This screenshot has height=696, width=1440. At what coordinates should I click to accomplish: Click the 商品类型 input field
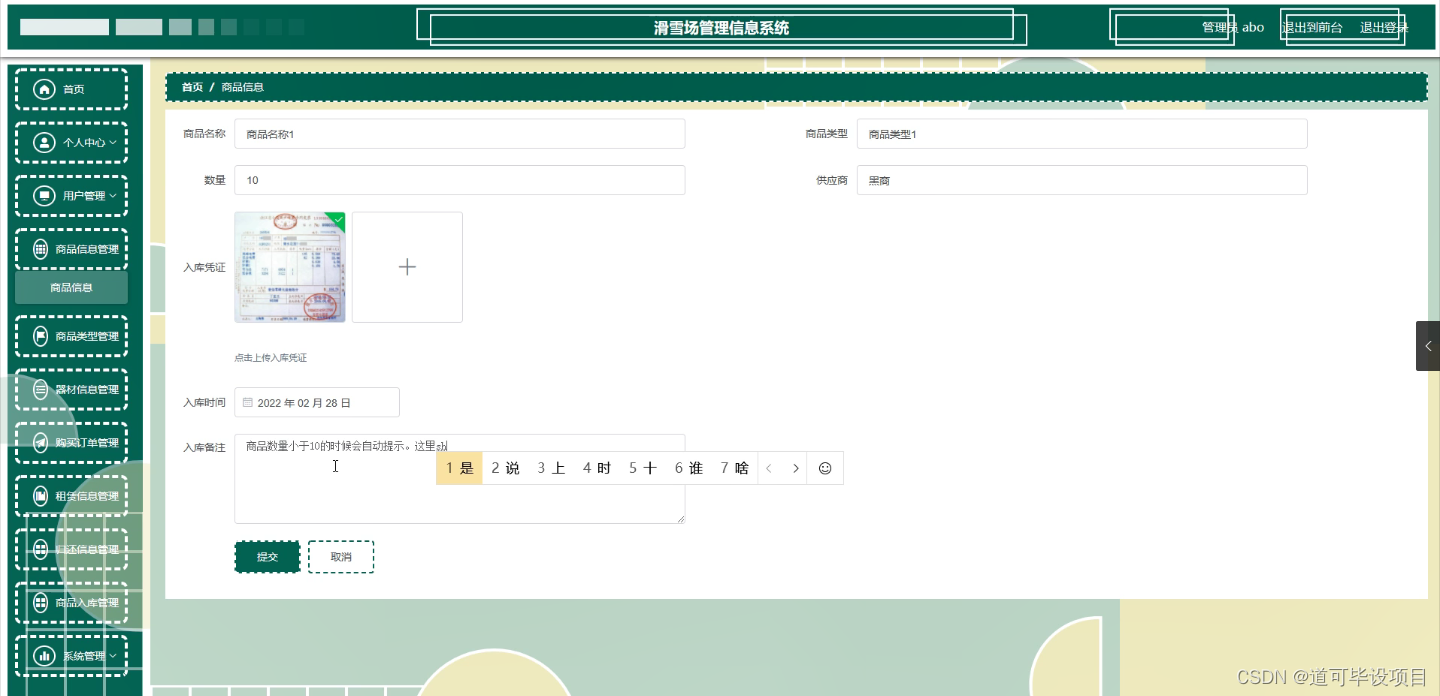1082,134
